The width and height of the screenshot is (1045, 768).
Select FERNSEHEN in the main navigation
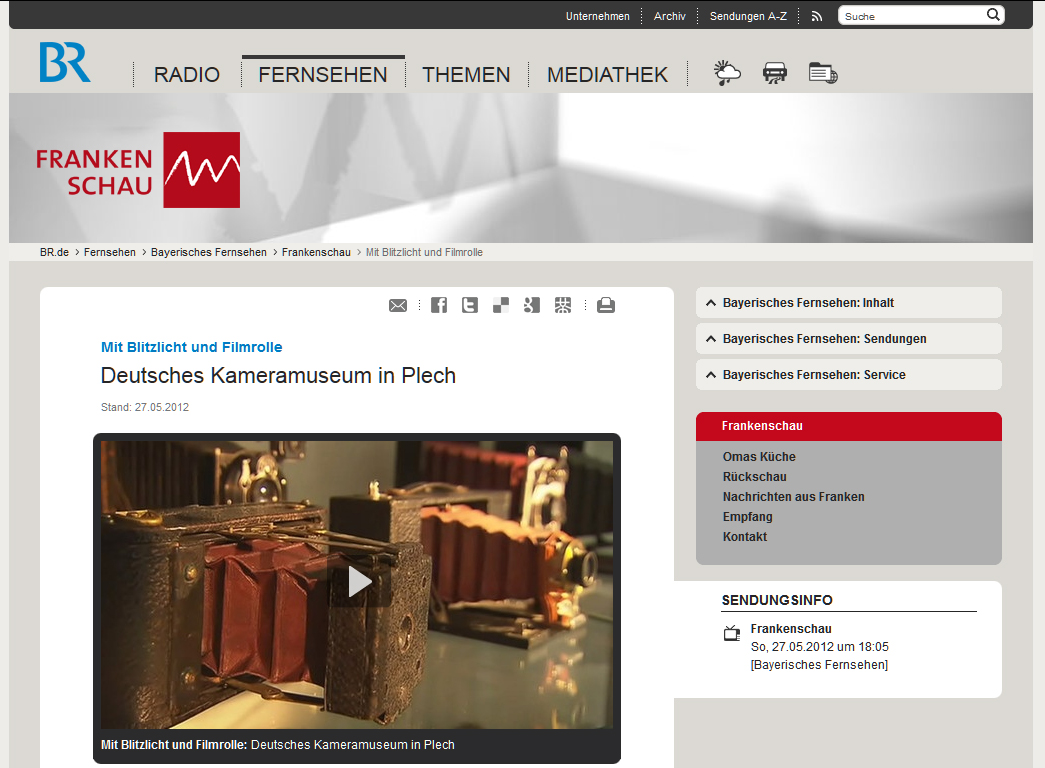coord(323,75)
